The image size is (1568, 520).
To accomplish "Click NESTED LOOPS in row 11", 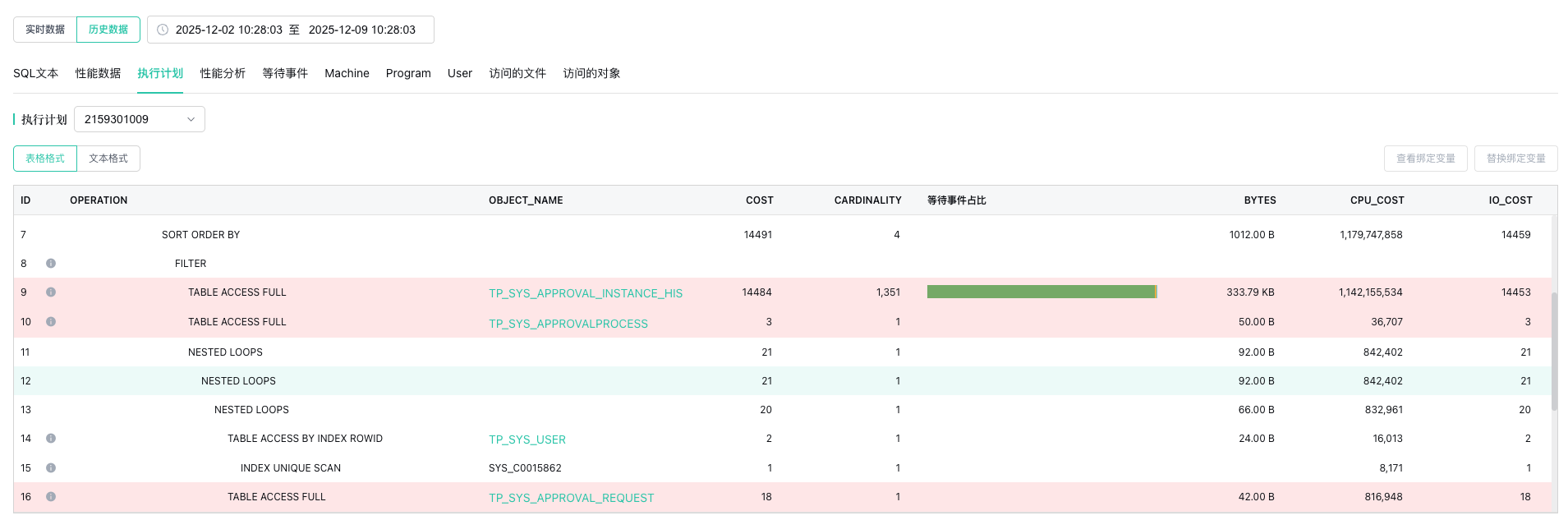I will click(x=225, y=352).
